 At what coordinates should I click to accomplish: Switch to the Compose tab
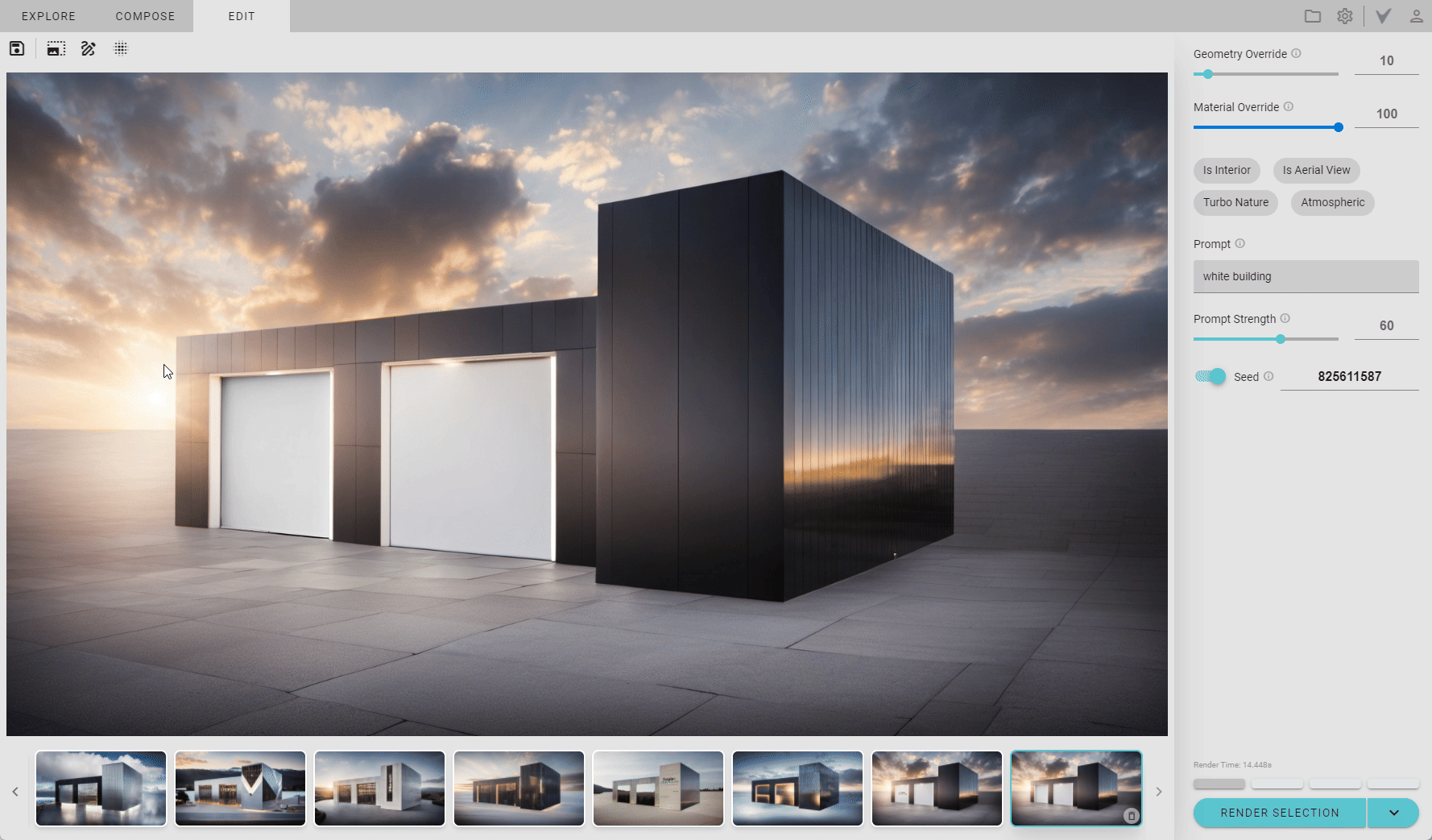click(145, 16)
